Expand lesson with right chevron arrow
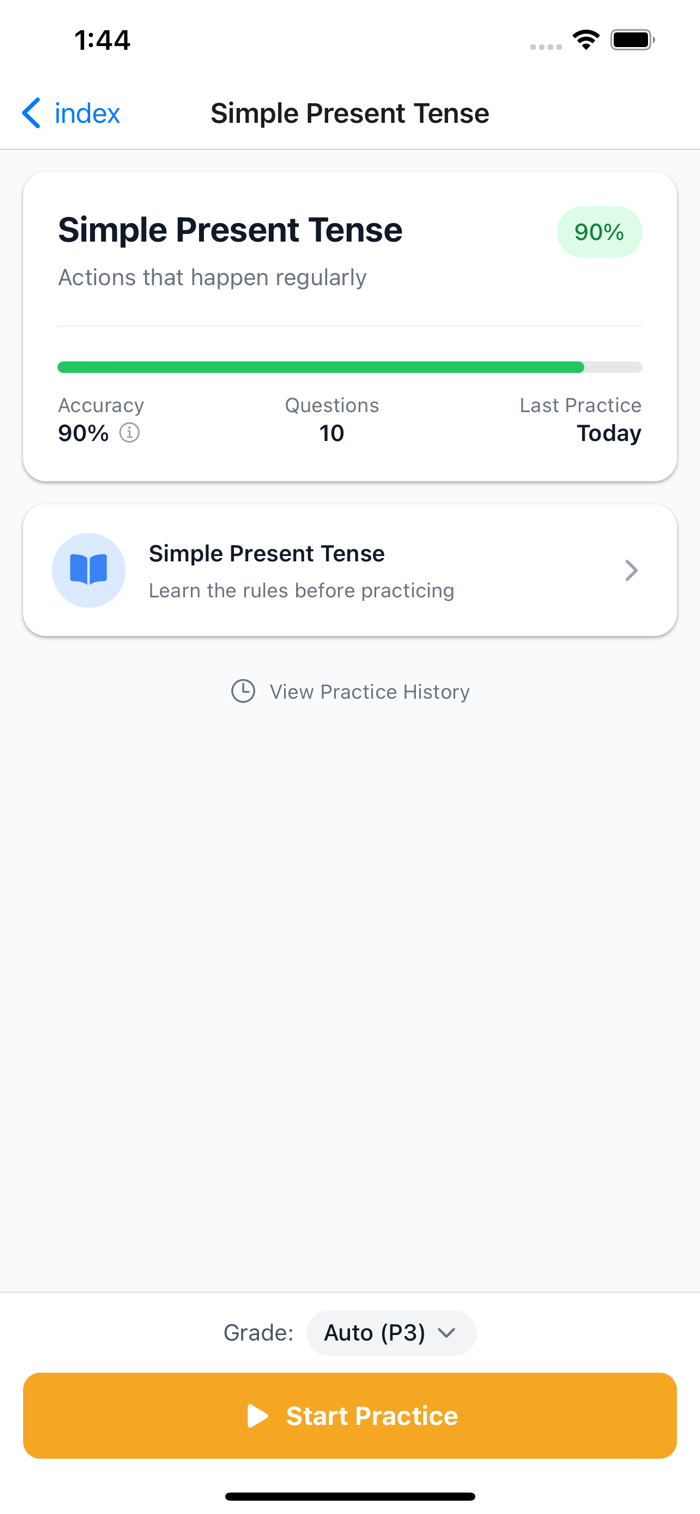The height and width of the screenshot is (1514, 700). point(631,570)
